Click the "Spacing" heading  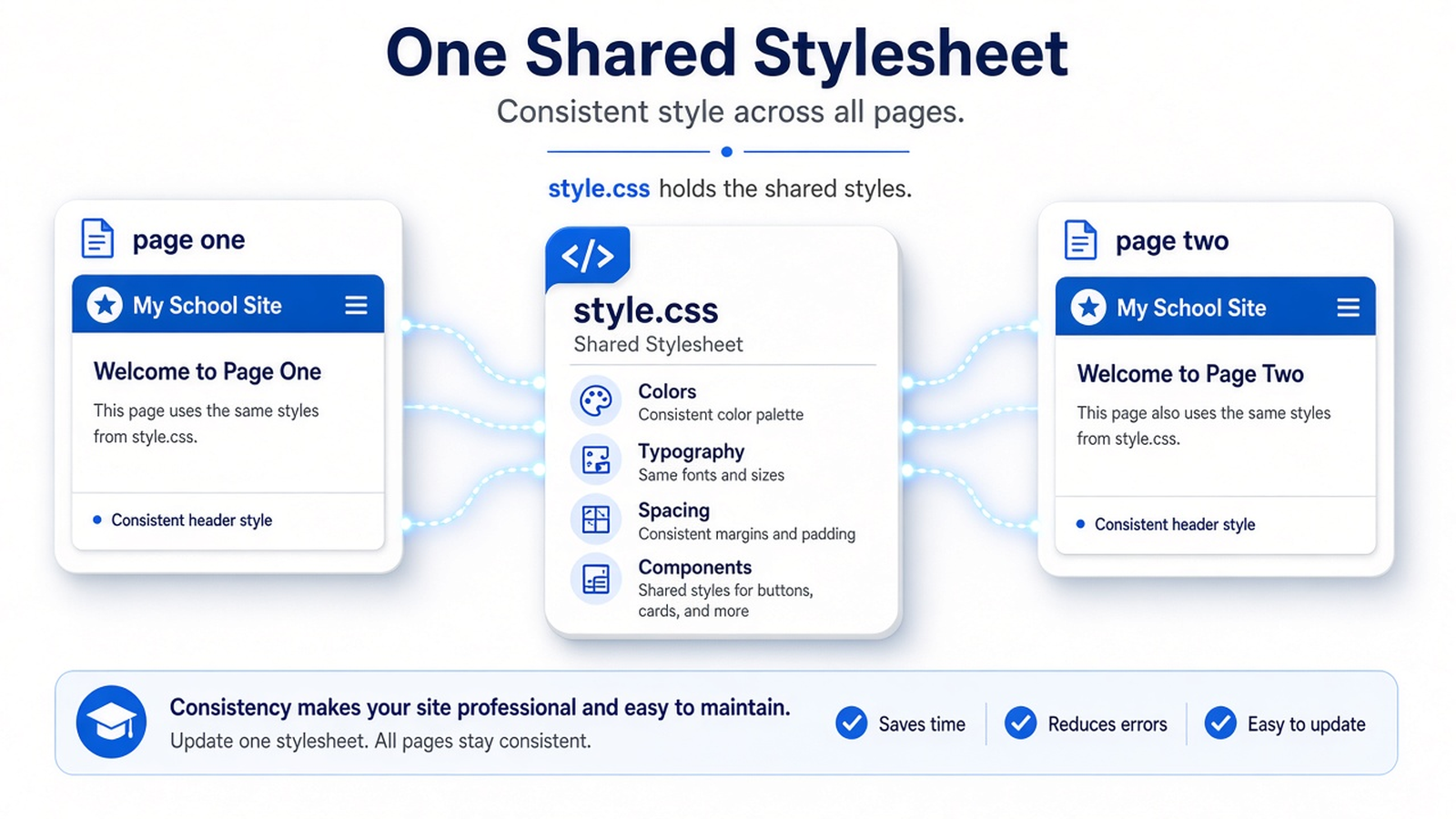click(x=673, y=511)
